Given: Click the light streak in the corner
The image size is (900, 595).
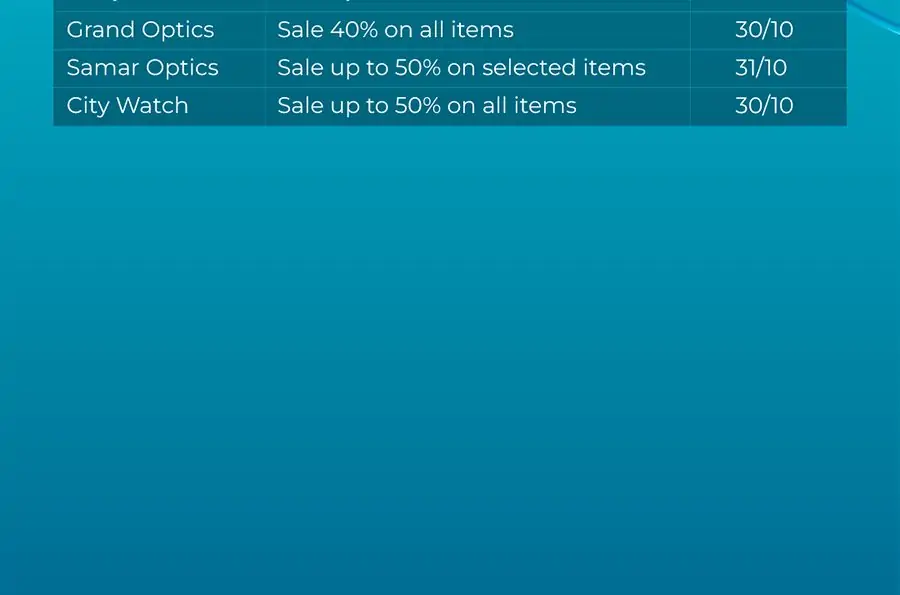Looking at the screenshot, I should pyautogui.click(x=875, y=16).
